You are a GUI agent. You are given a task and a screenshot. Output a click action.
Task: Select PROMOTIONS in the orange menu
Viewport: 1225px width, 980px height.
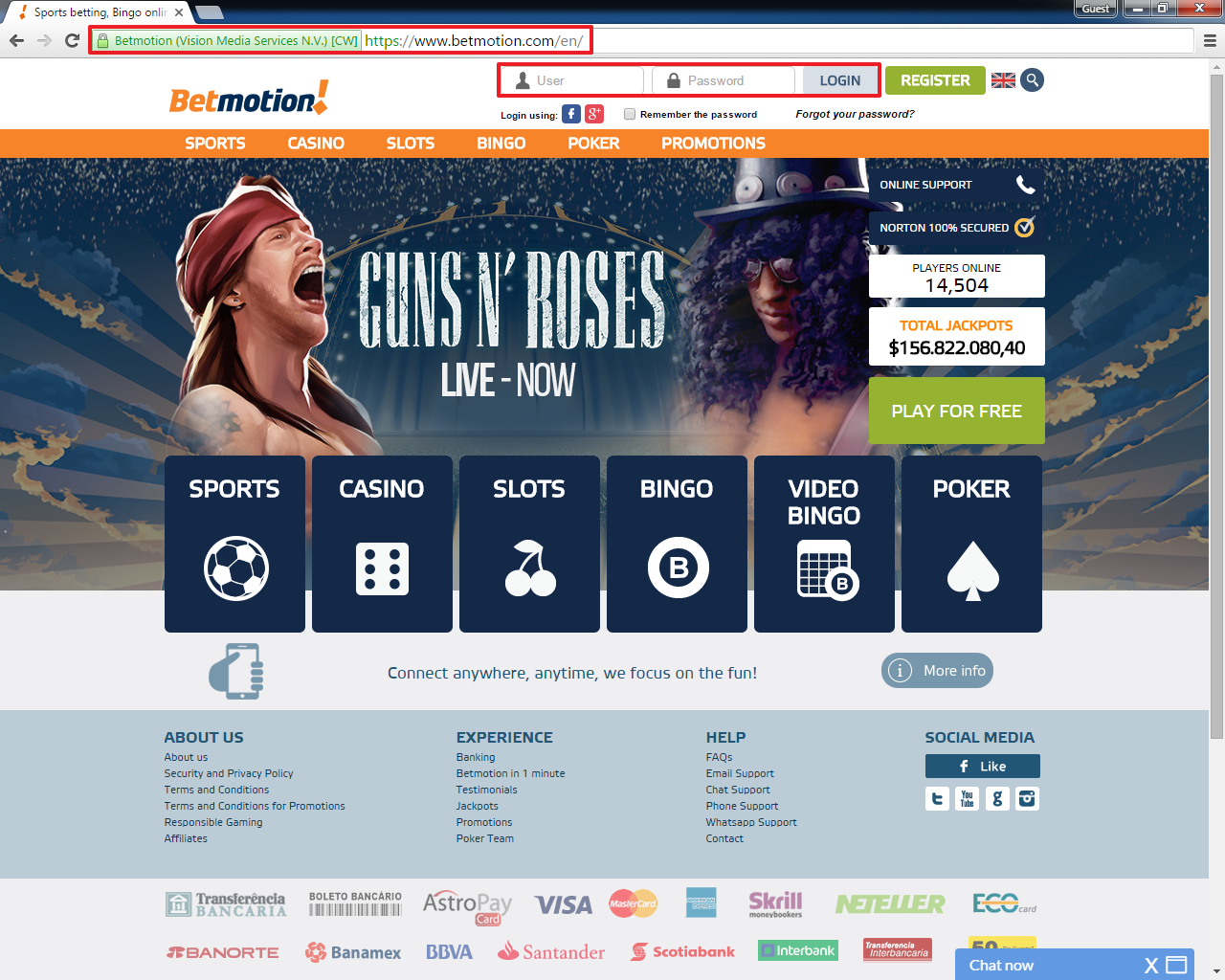tap(714, 143)
